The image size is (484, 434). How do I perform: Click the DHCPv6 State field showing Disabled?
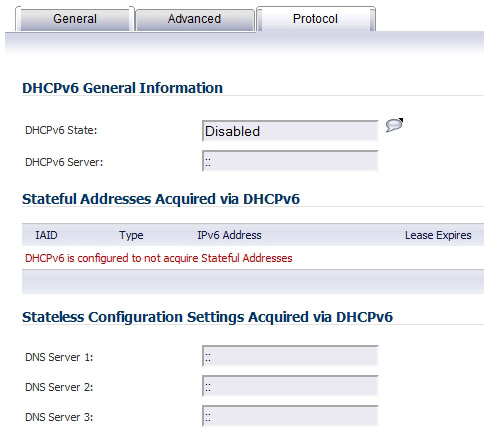[290, 131]
